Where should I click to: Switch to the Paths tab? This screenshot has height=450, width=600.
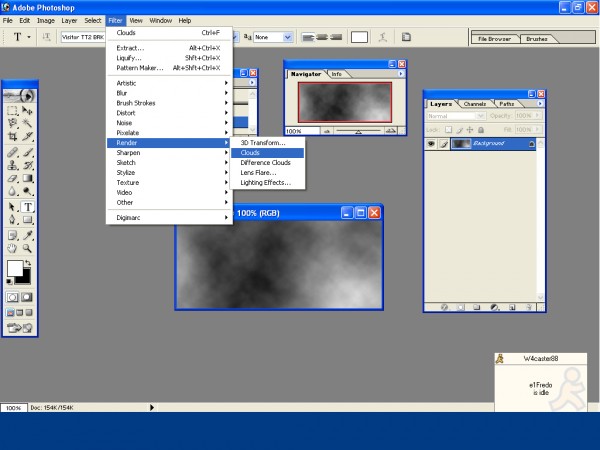[507, 104]
